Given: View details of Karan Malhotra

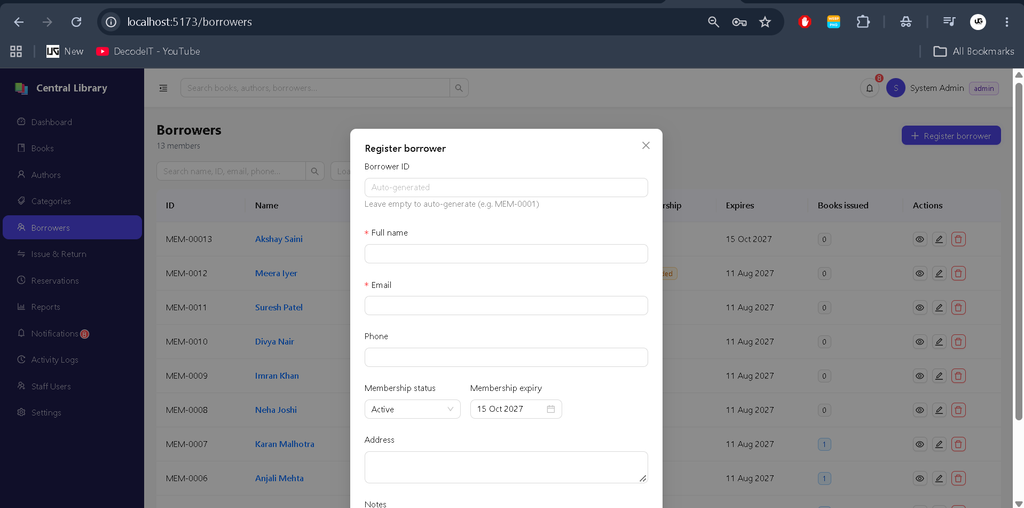Looking at the screenshot, I should (x=920, y=444).
